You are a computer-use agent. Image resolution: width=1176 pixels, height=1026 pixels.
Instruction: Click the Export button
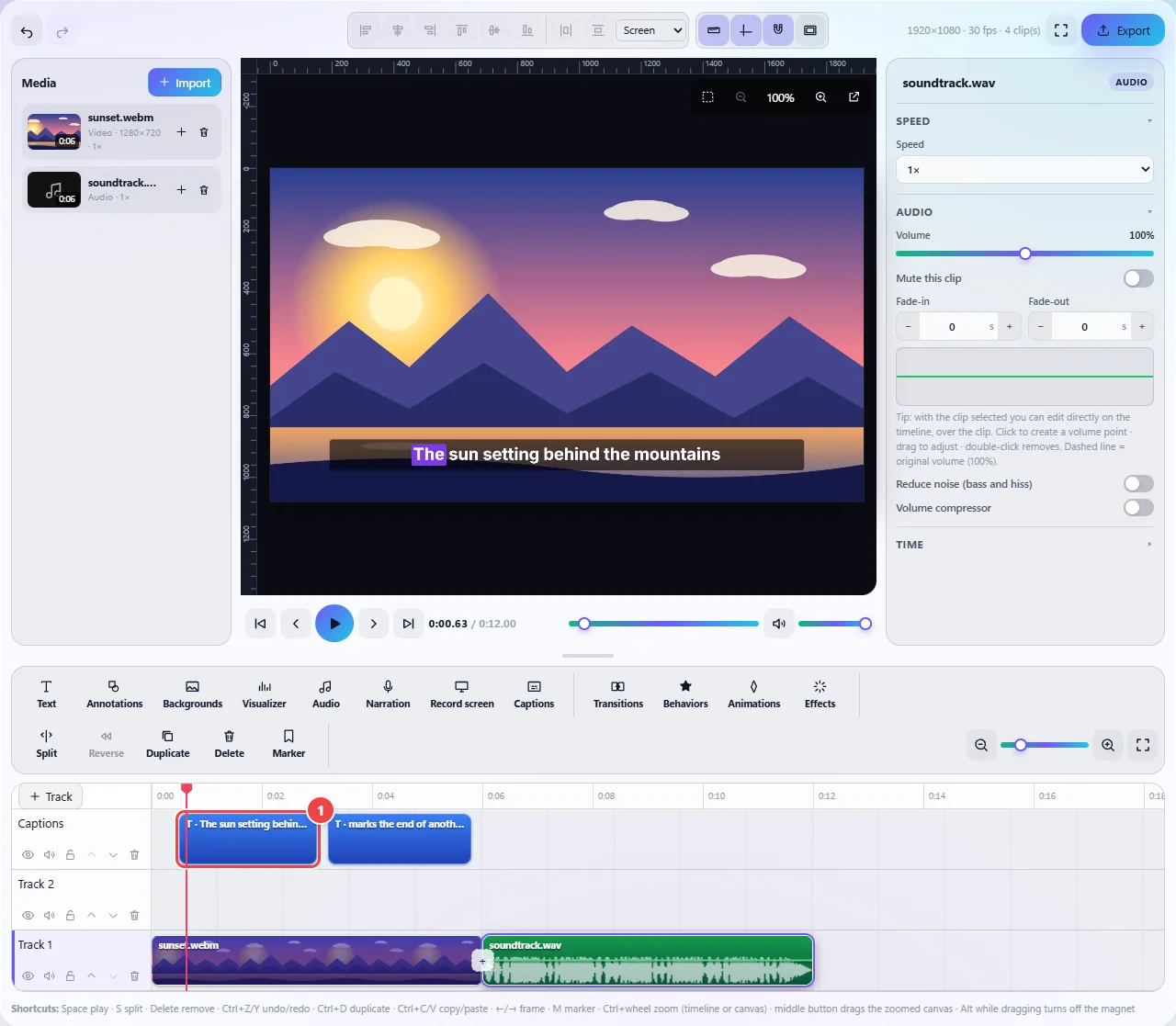pyautogui.click(x=1123, y=30)
